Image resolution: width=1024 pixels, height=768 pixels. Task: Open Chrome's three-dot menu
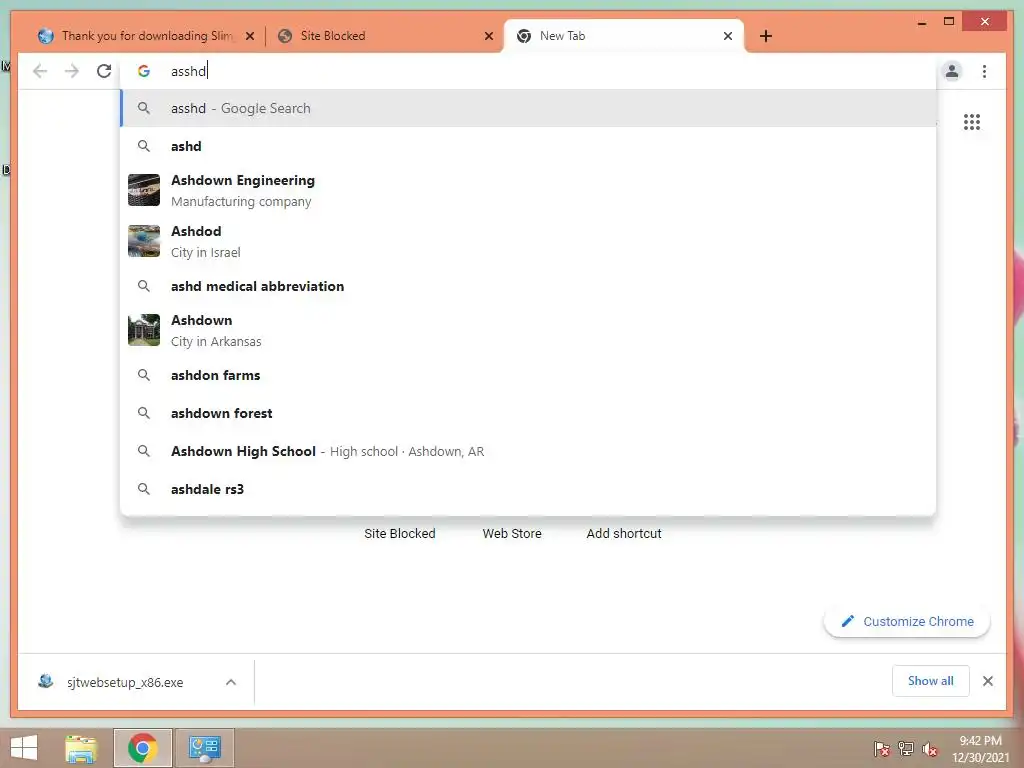coord(984,71)
